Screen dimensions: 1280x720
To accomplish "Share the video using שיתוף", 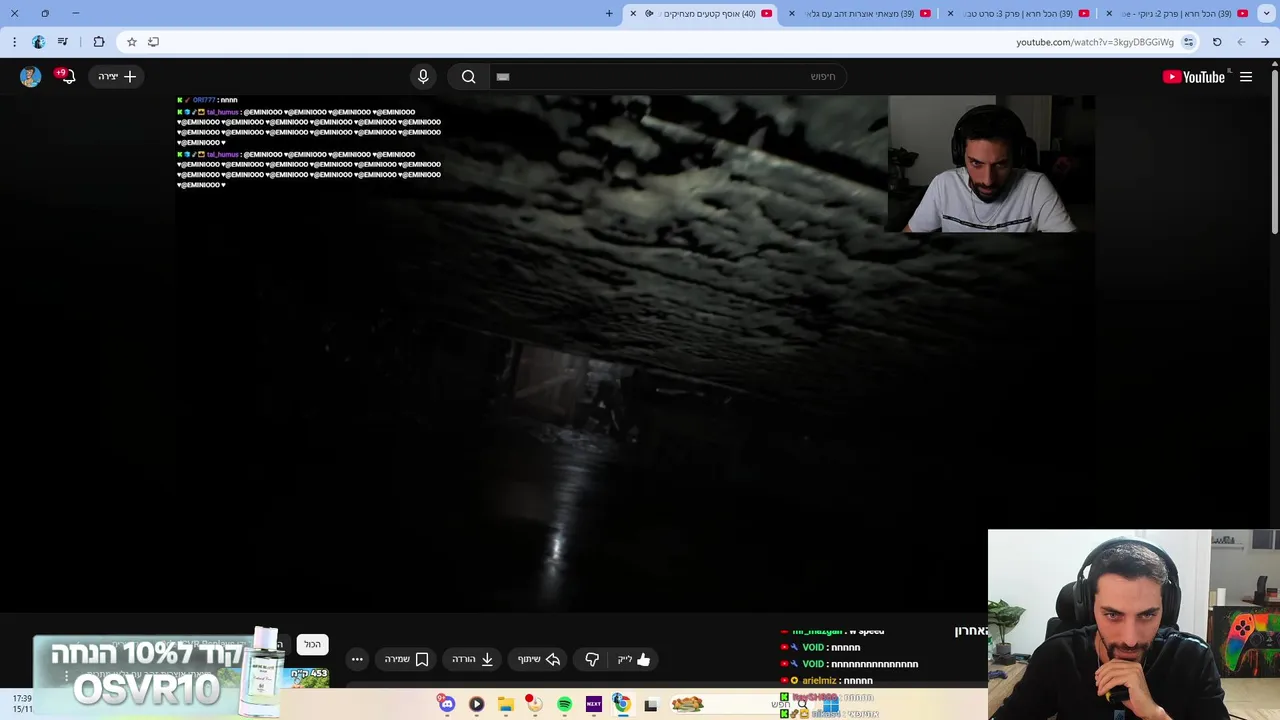I will [x=539, y=659].
